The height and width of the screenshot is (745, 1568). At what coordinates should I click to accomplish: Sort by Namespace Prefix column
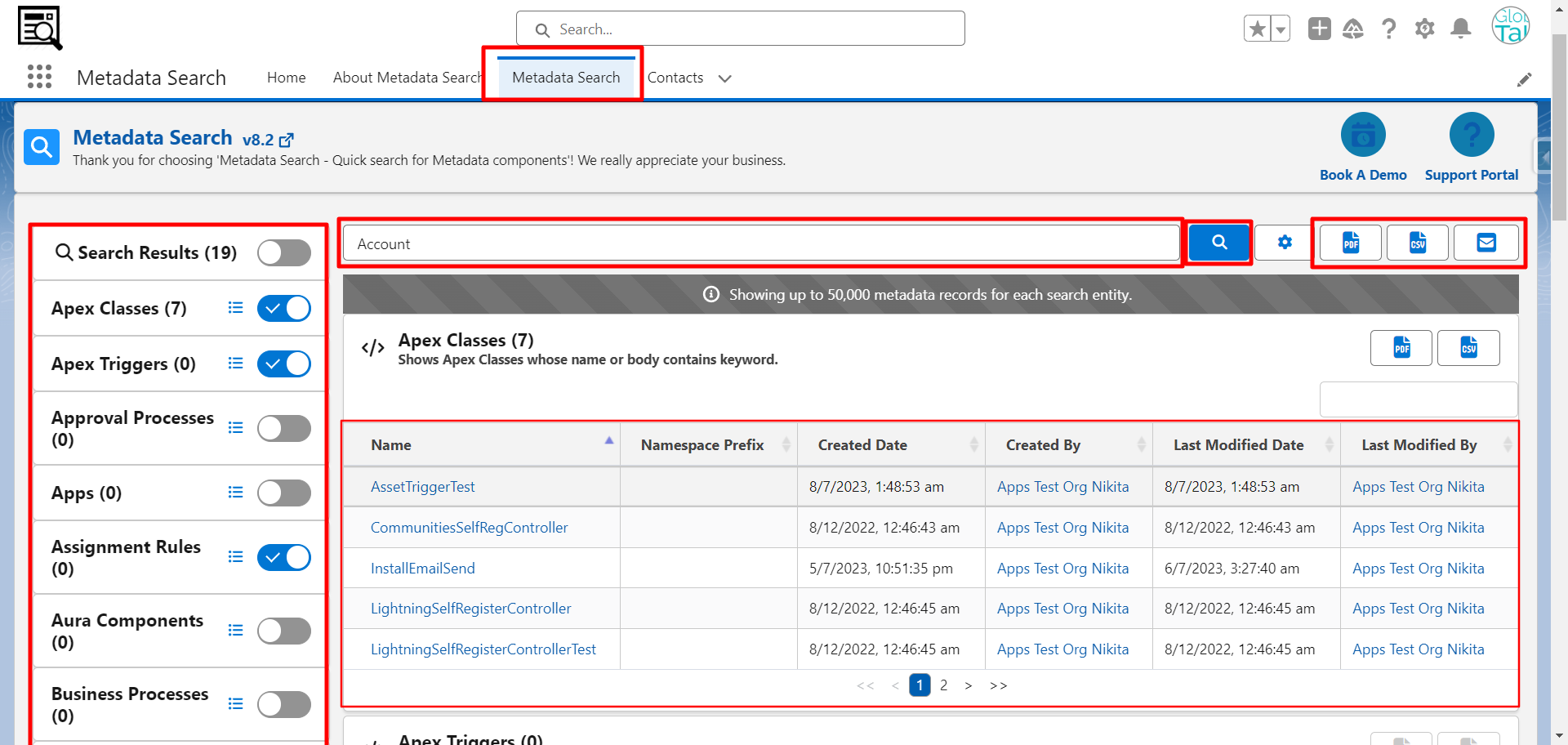[709, 445]
